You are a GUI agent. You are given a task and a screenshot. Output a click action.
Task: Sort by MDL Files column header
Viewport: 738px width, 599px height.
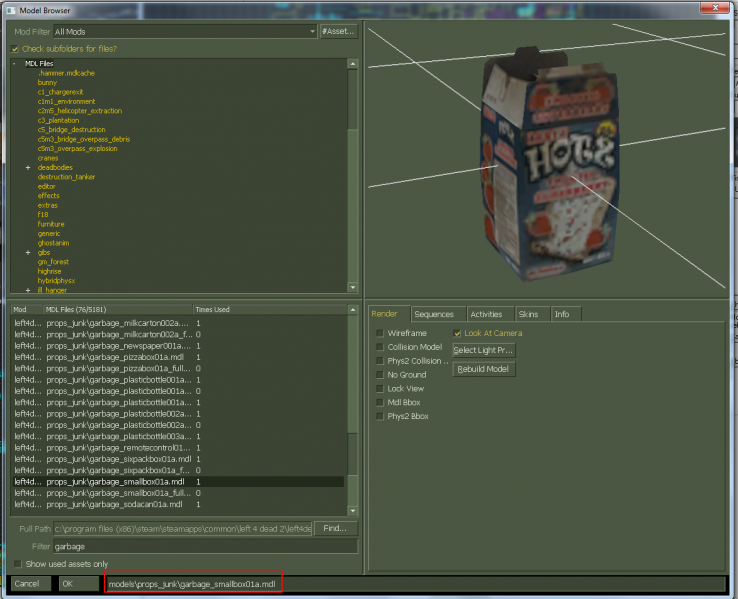tap(118, 310)
